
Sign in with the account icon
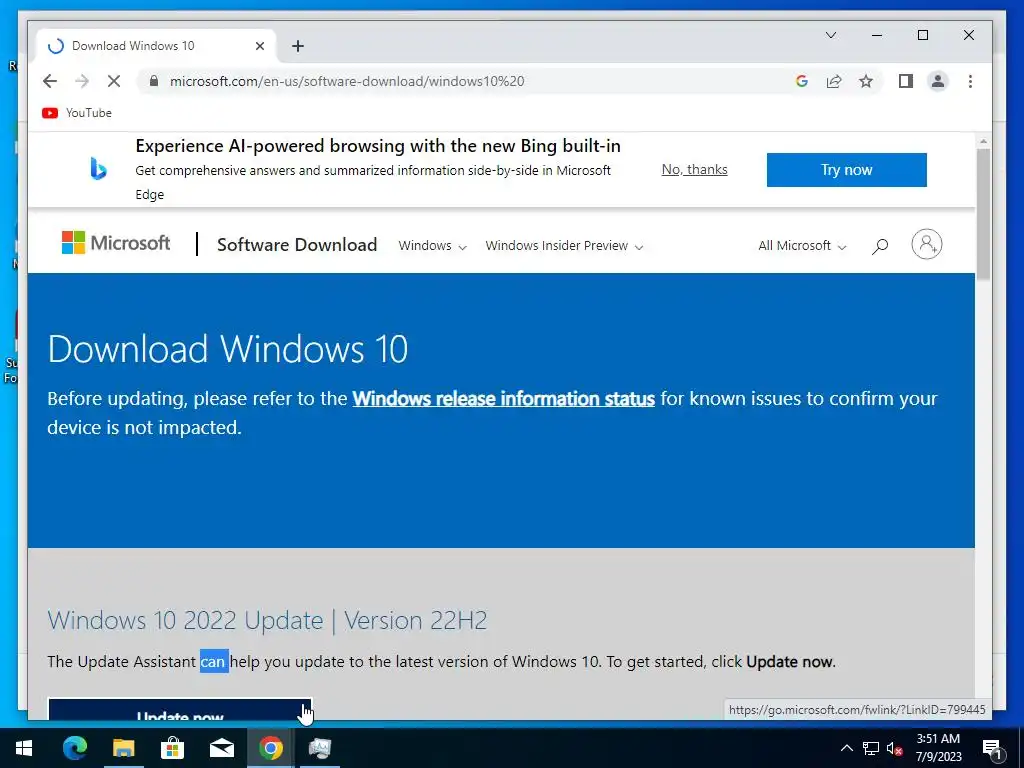click(x=927, y=244)
